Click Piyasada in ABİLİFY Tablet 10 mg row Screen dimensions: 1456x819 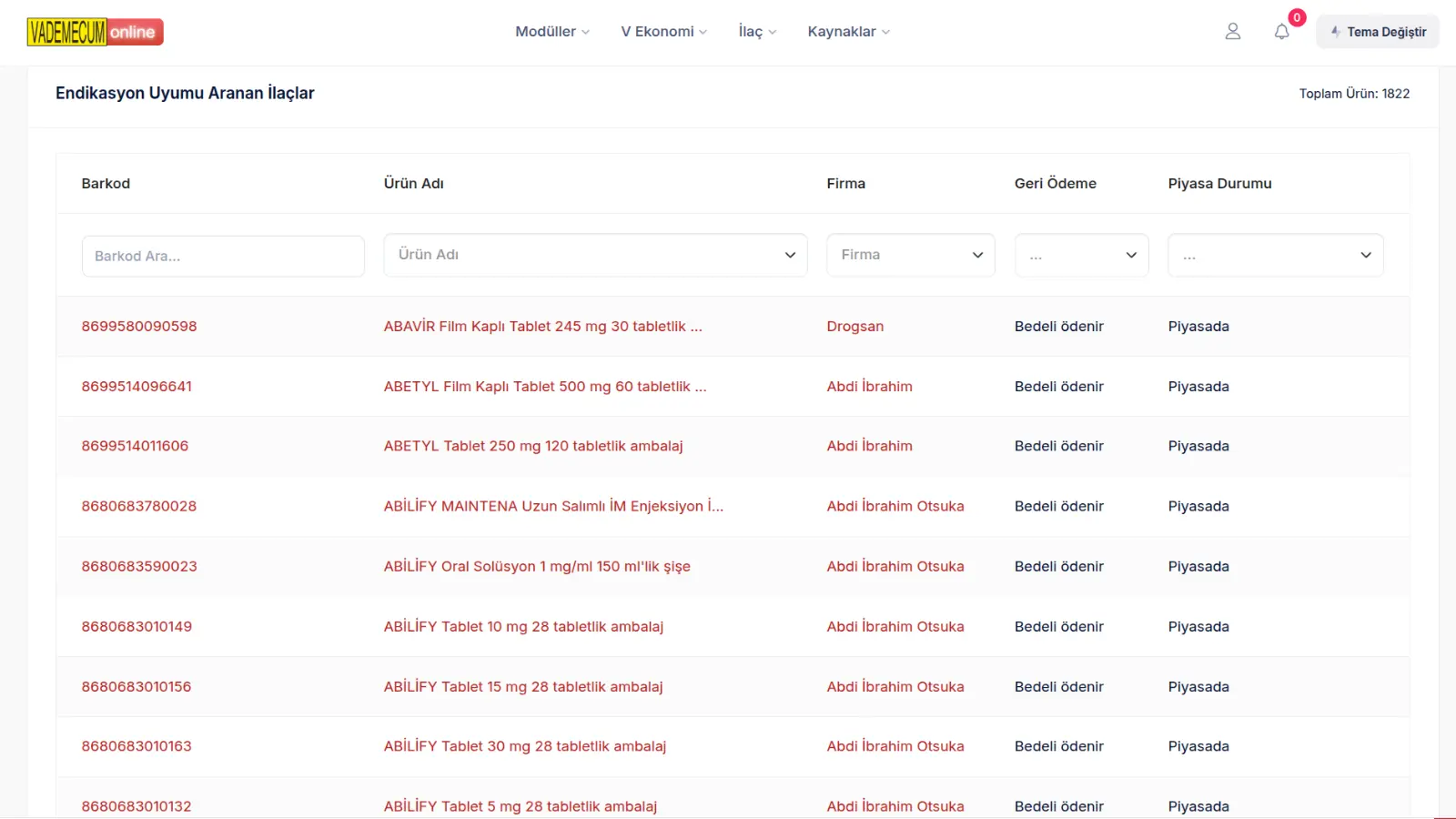[1198, 626]
